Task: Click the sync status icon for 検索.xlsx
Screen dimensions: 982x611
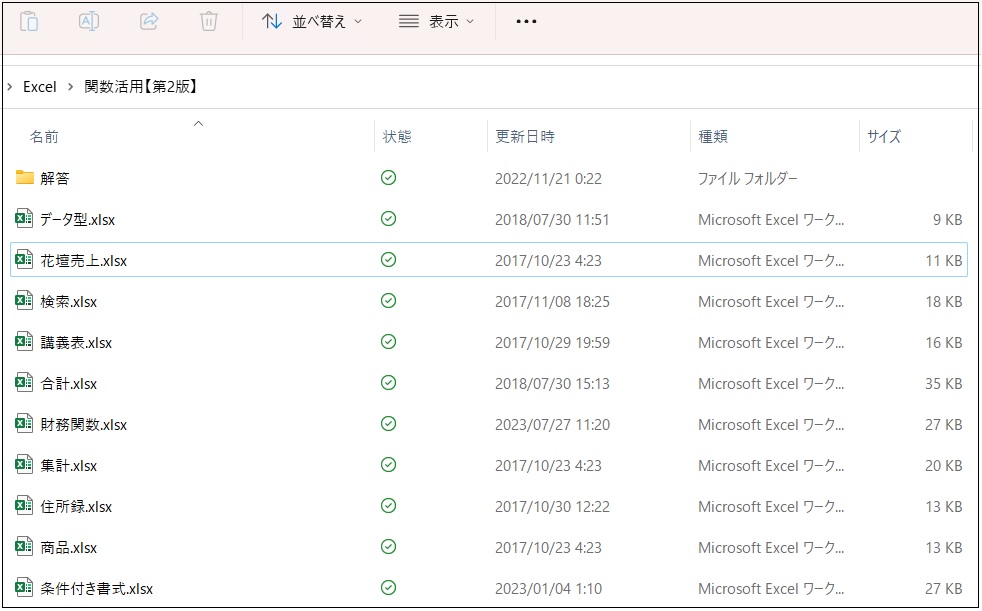Action: tap(389, 301)
